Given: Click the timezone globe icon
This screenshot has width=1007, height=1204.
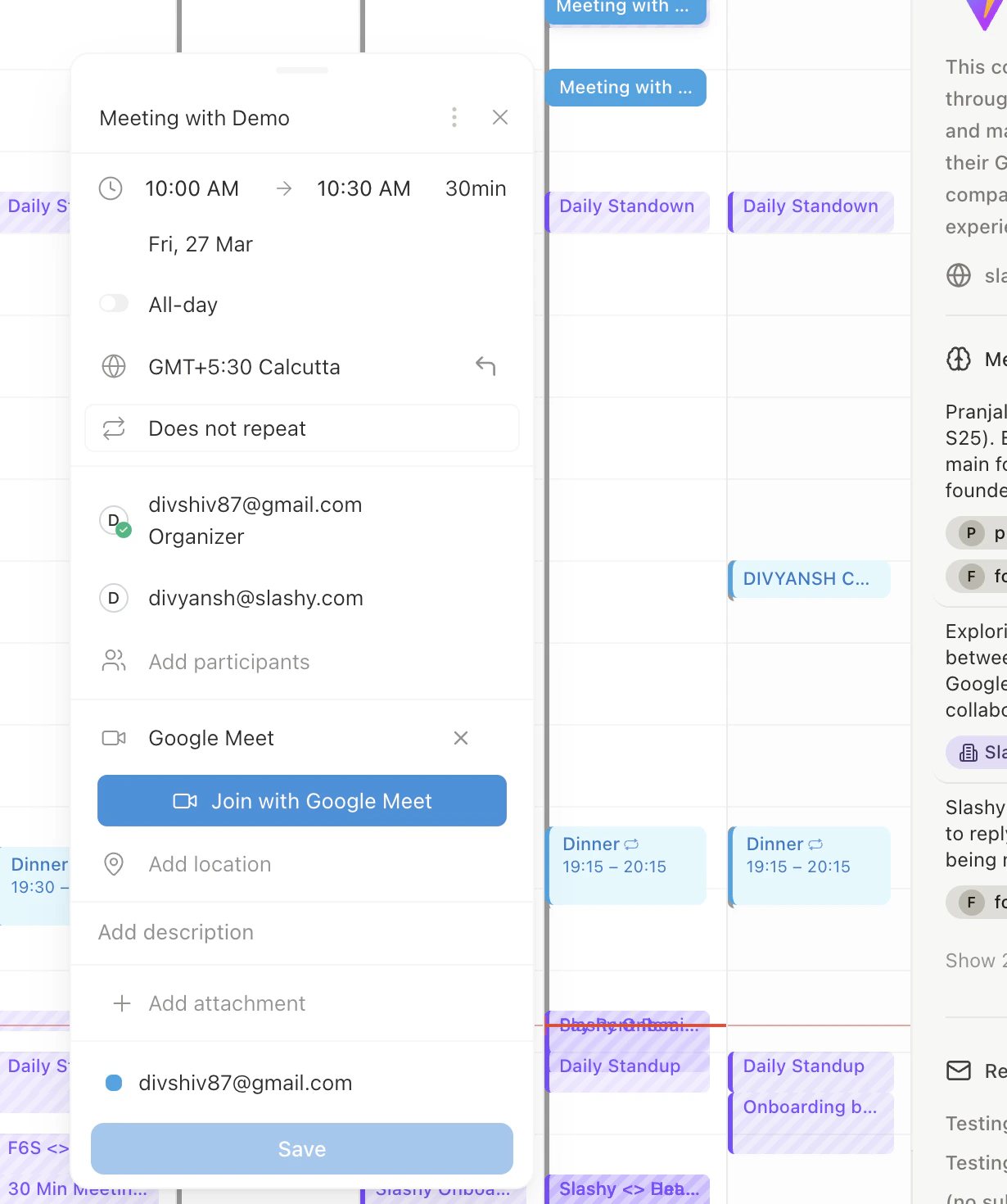Looking at the screenshot, I should coord(112,366).
